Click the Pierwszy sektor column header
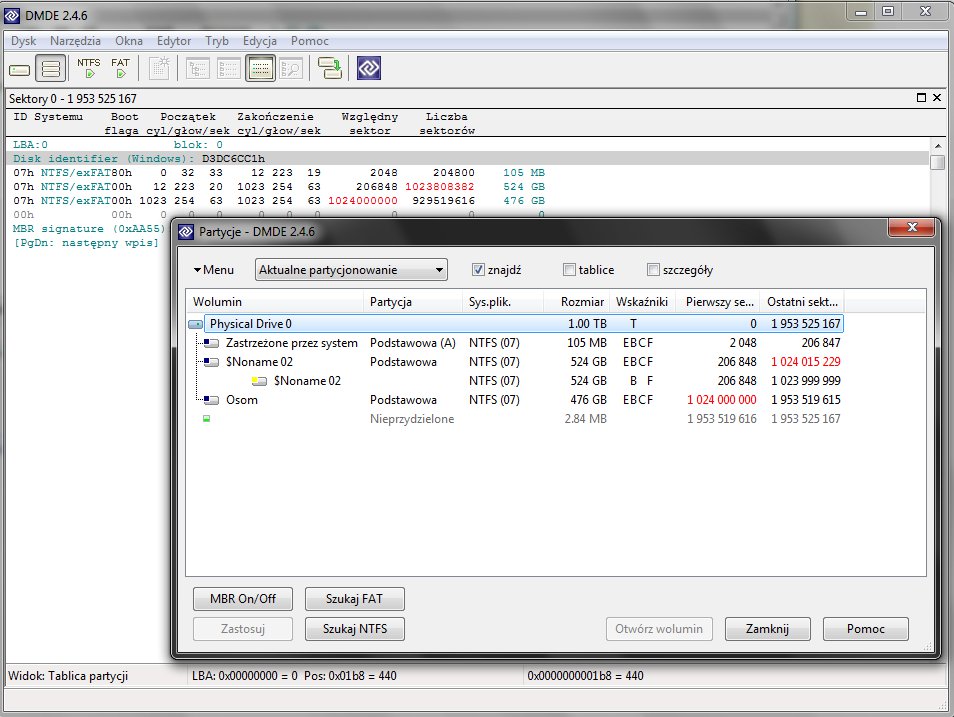This screenshot has width=954, height=717. 718,301
